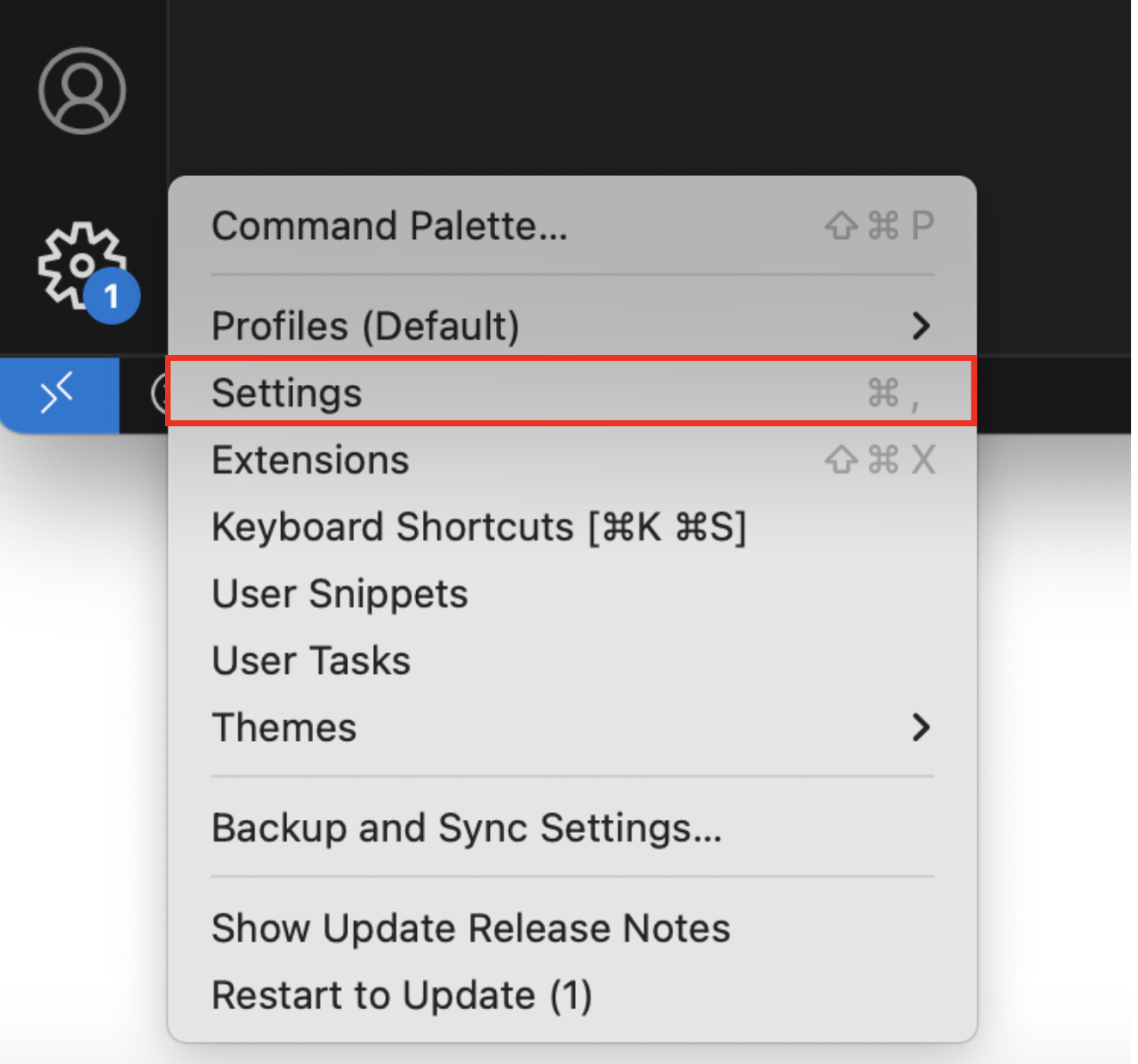Open Command Palette from the menu
The image size is (1138, 1064).
389,226
